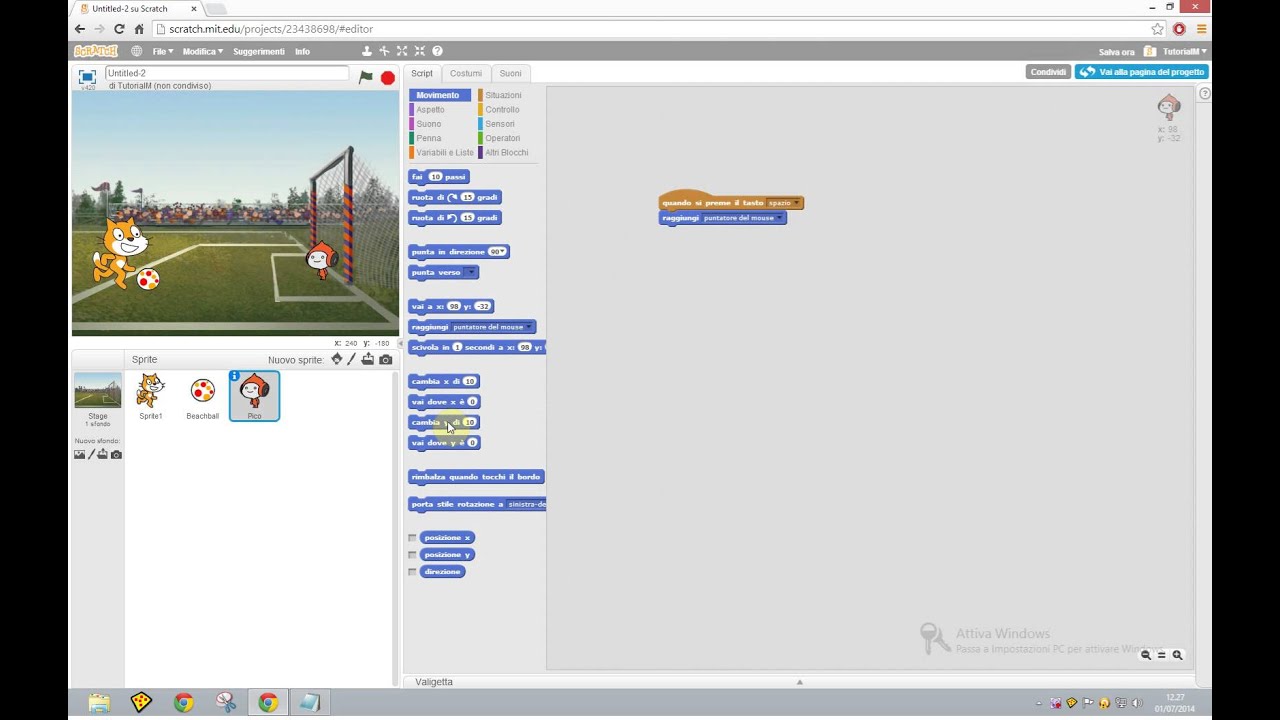Click the Block help question mark icon
This screenshot has height=720, width=1280.
[x=437, y=51]
